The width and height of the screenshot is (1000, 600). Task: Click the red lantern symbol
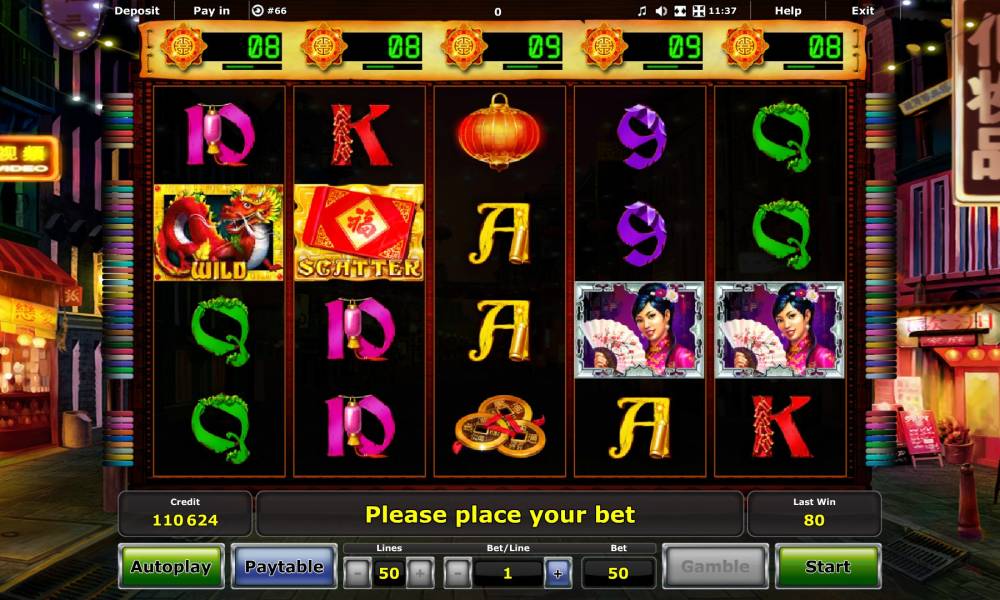[x=499, y=132]
